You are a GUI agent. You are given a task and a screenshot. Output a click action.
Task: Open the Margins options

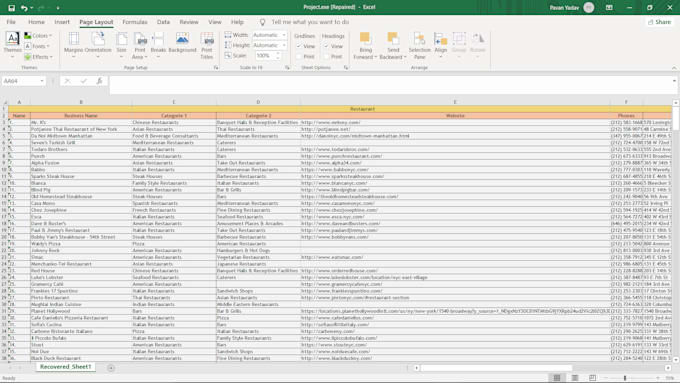[73, 45]
